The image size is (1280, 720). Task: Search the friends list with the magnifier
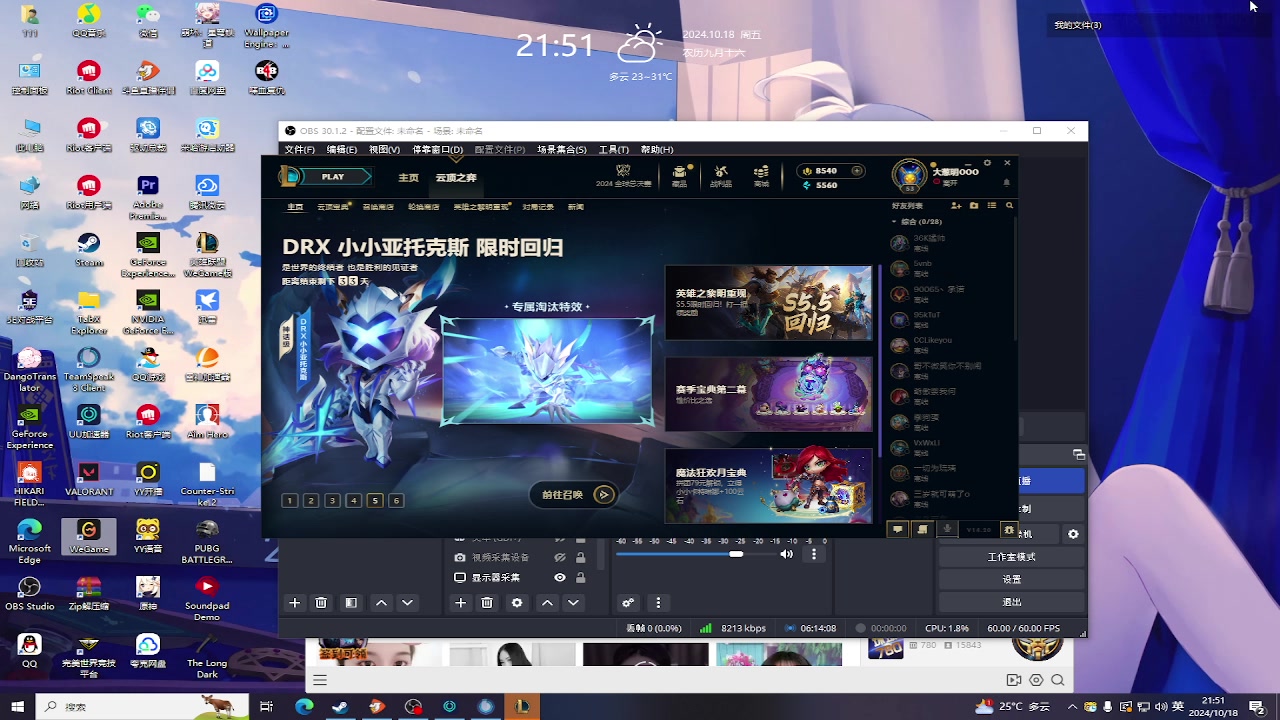tap(1009, 206)
